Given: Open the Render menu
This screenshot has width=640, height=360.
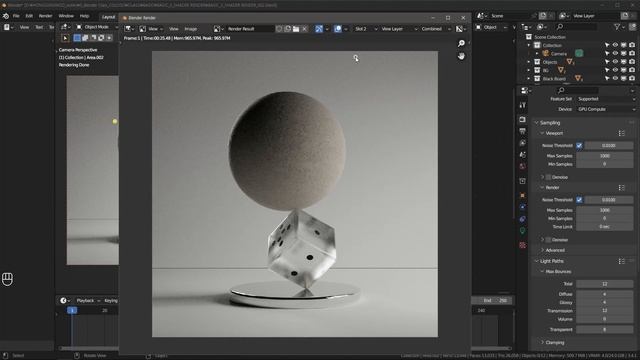Looking at the screenshot, I should coord(45,16).
